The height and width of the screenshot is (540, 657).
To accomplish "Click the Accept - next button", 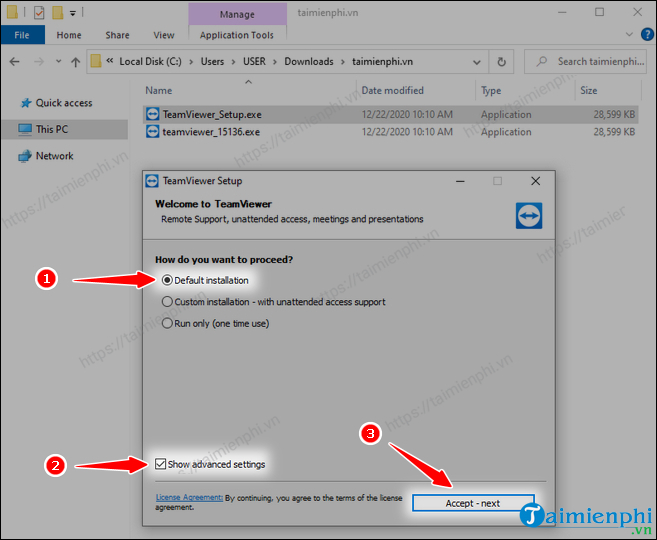I will (473, 503).
